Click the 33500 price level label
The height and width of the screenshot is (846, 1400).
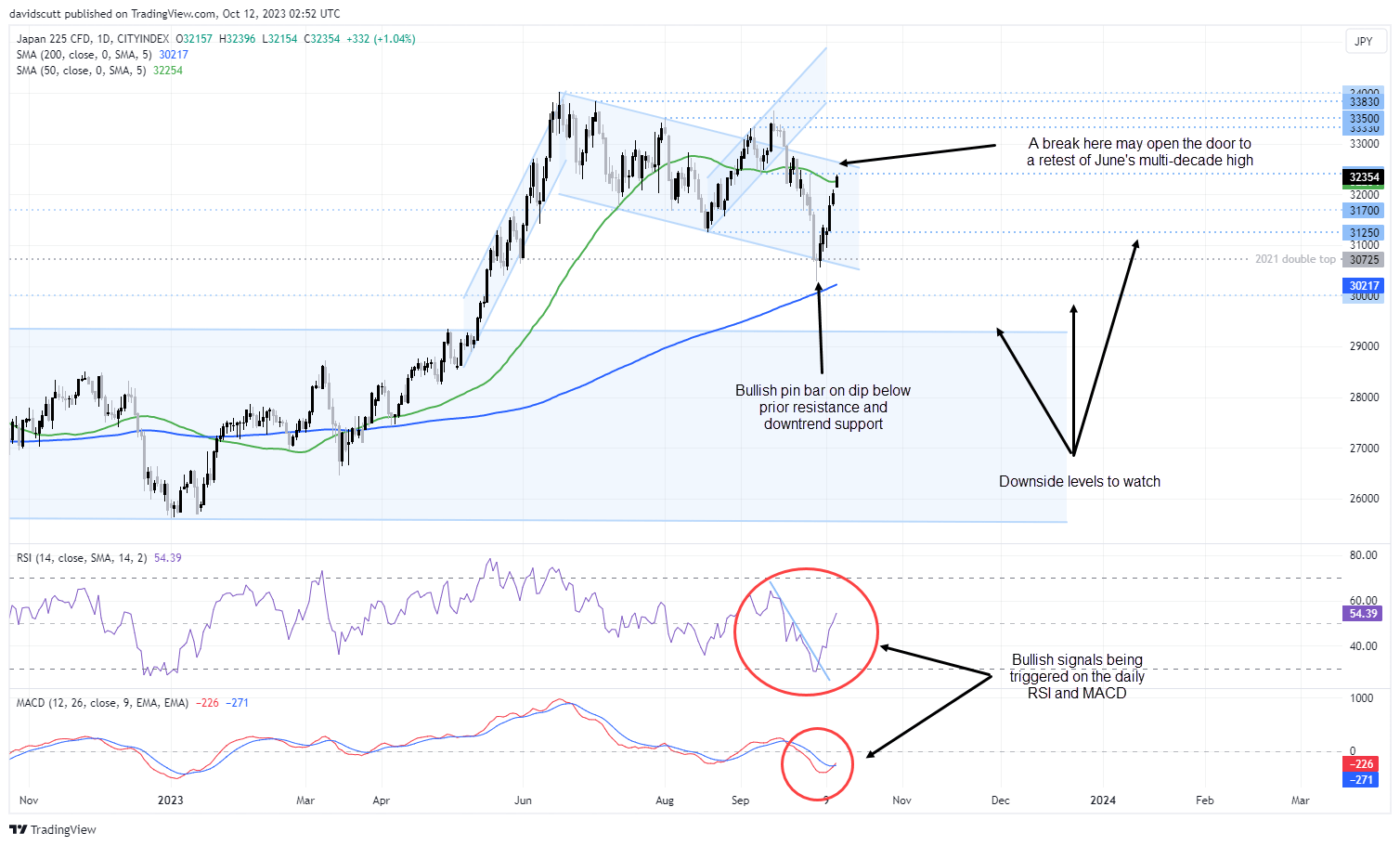pos(1364,119)
